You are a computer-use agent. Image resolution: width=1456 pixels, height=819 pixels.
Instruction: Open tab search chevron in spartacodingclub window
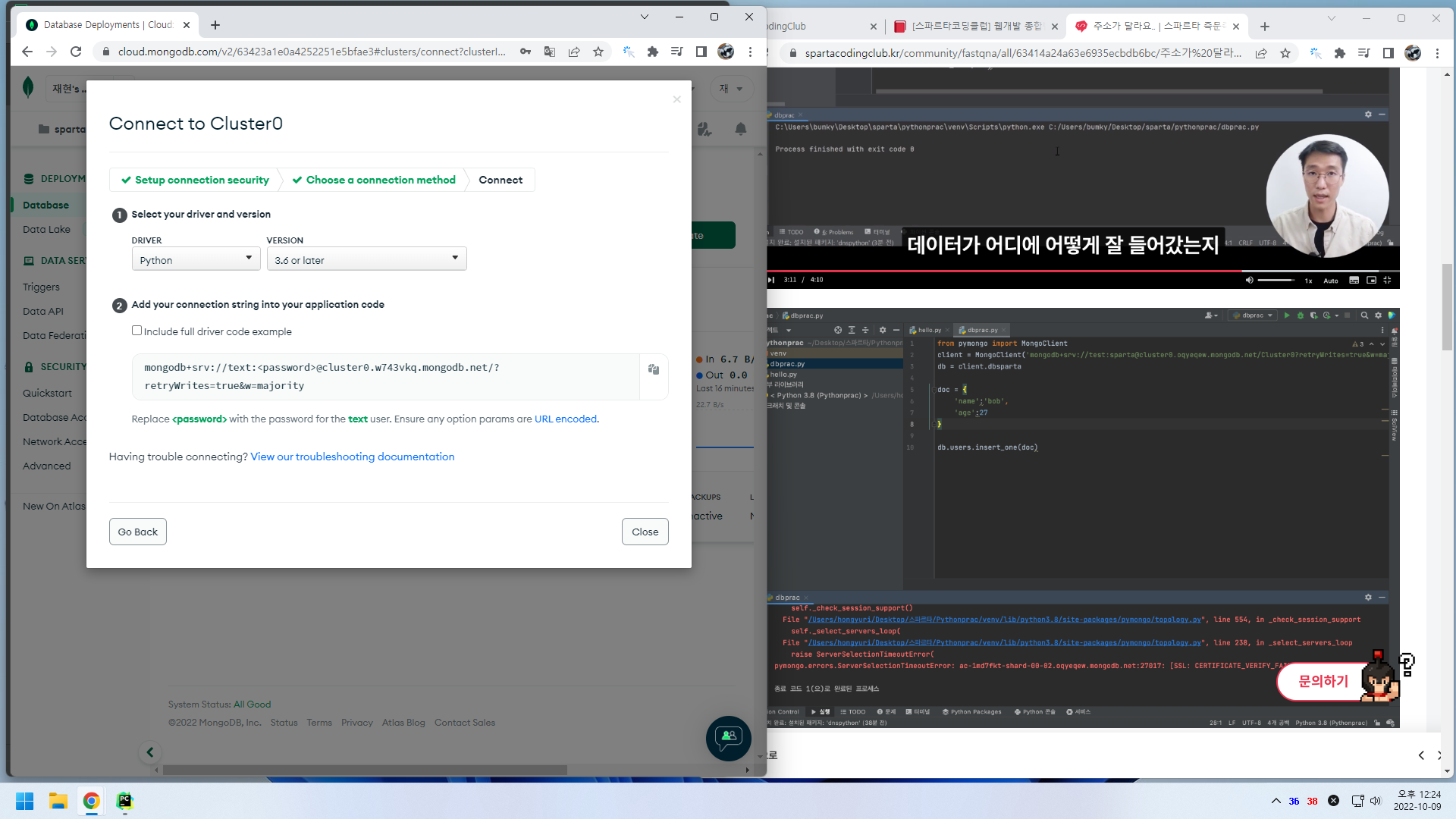tap(1331, 18)
